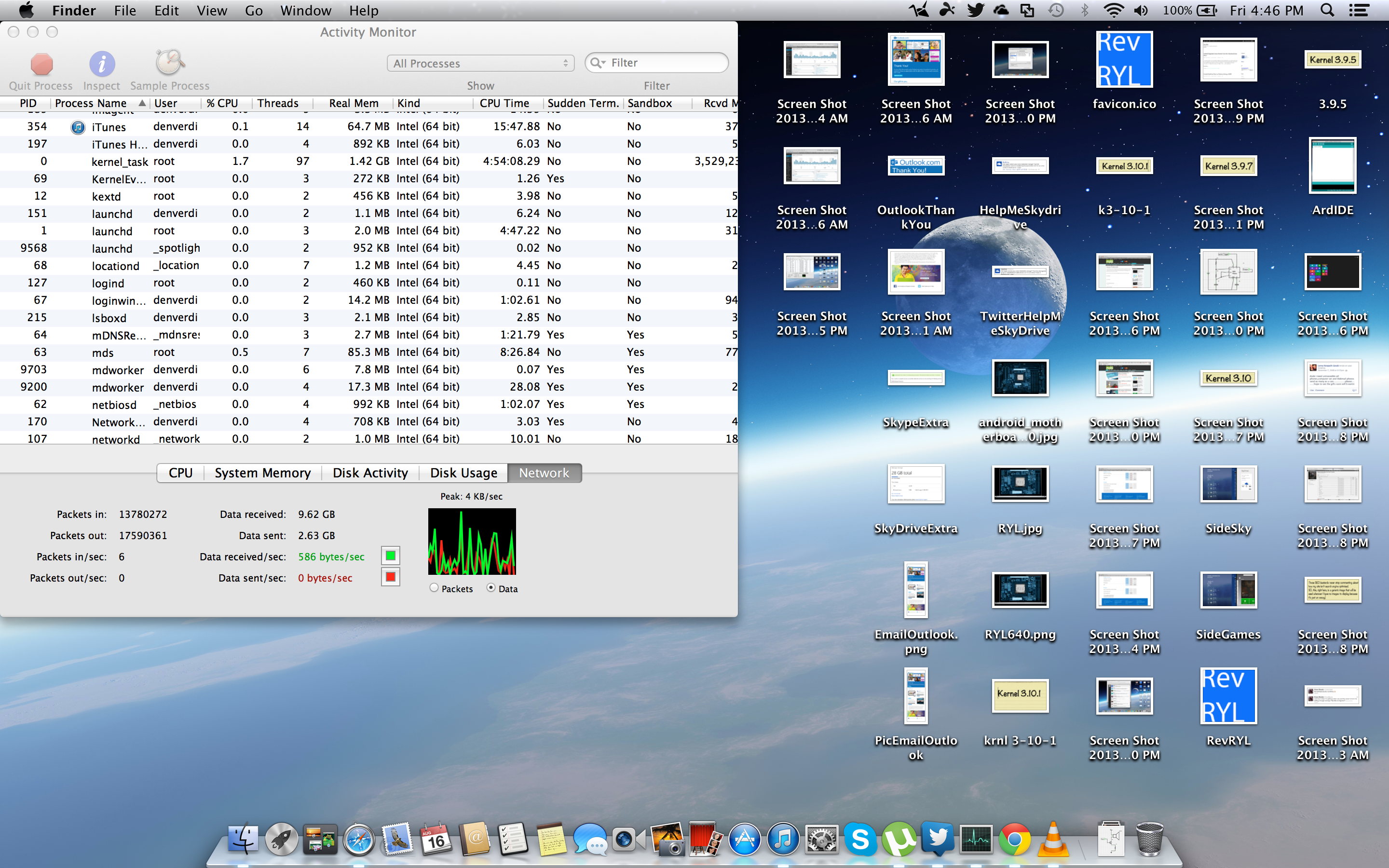Open the All Processes dropdown filter
The width and height of the screenshot is (1389, 868).
click(480, 62)
